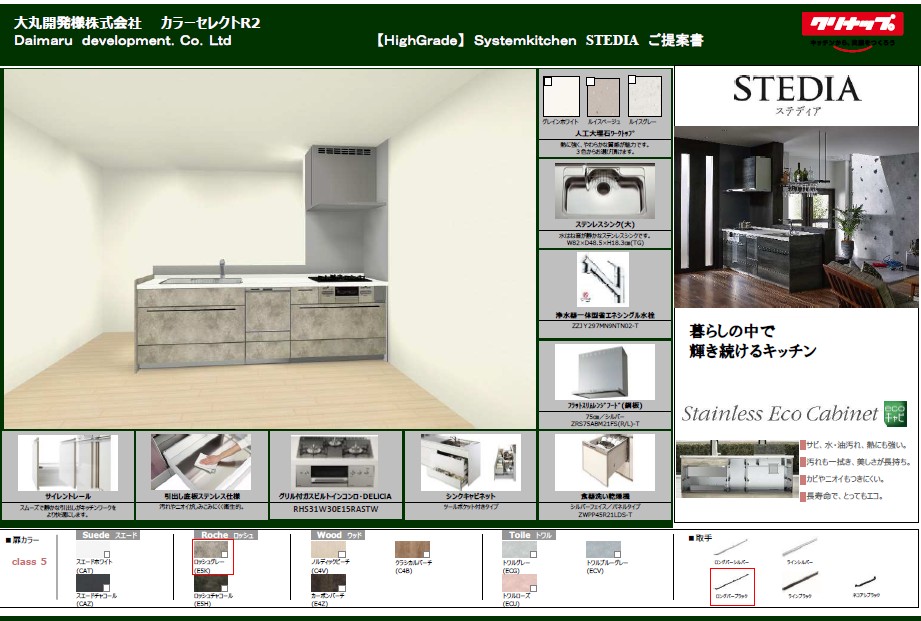Image resolution: width=921 pixels, height=621 pixels.
Task: Tick the Lewis Beige worktop checkbox
Action: pos(591,82)
